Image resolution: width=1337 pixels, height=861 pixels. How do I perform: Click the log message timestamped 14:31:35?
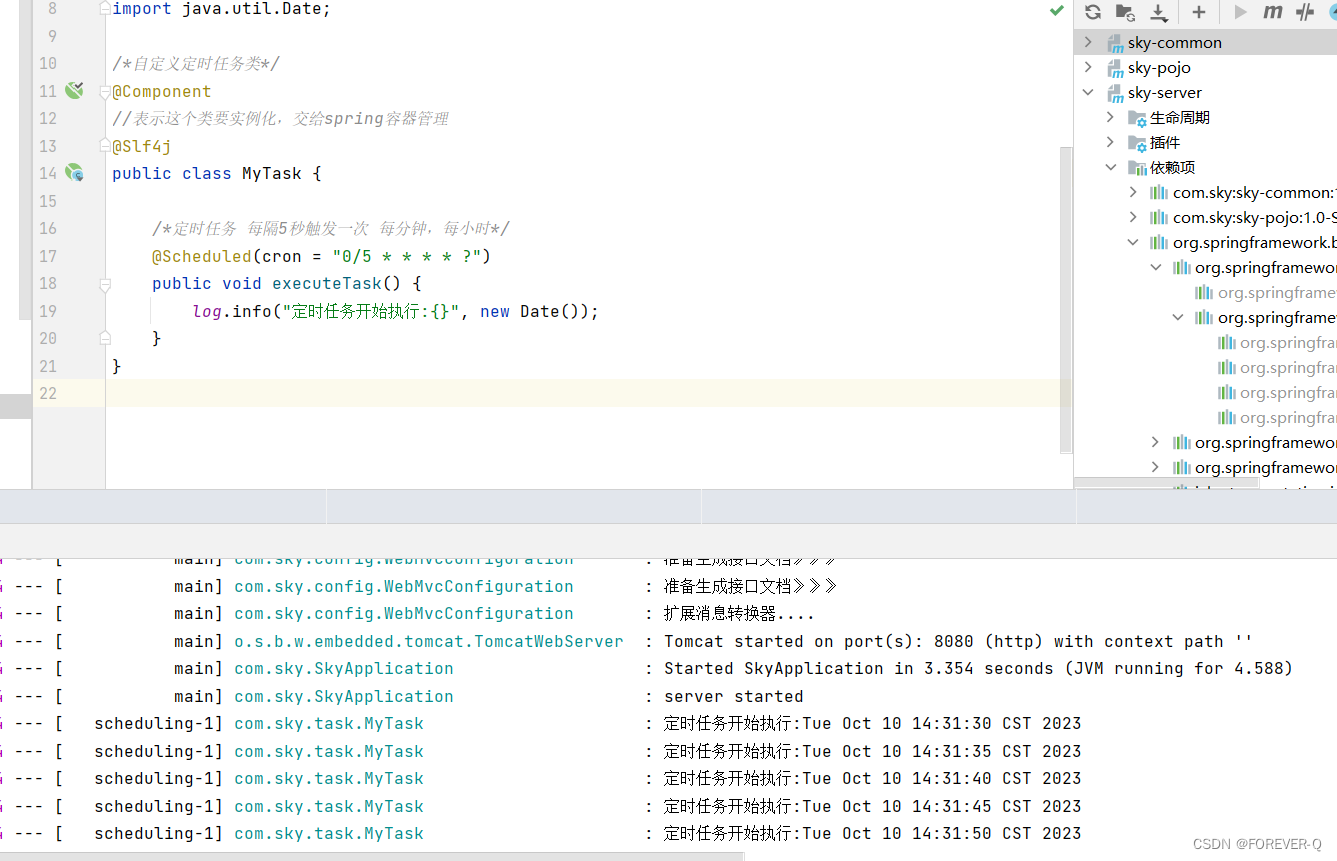pyautogui.click(x=872, y=751)
